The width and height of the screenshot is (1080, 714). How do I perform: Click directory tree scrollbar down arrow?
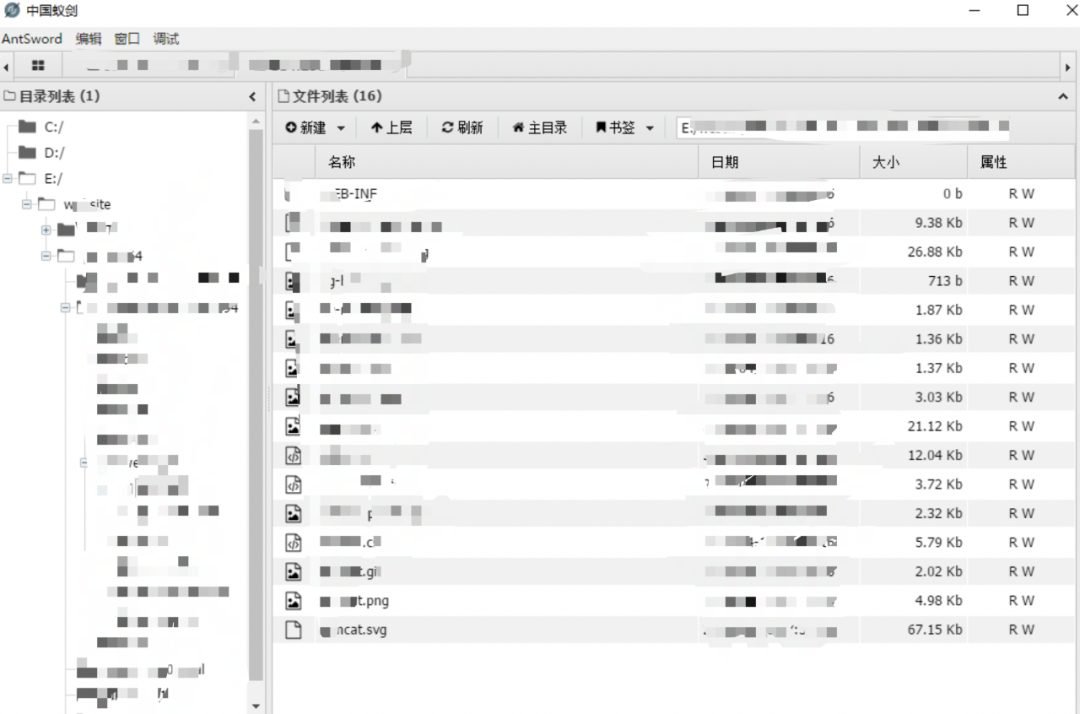(256, 706)
